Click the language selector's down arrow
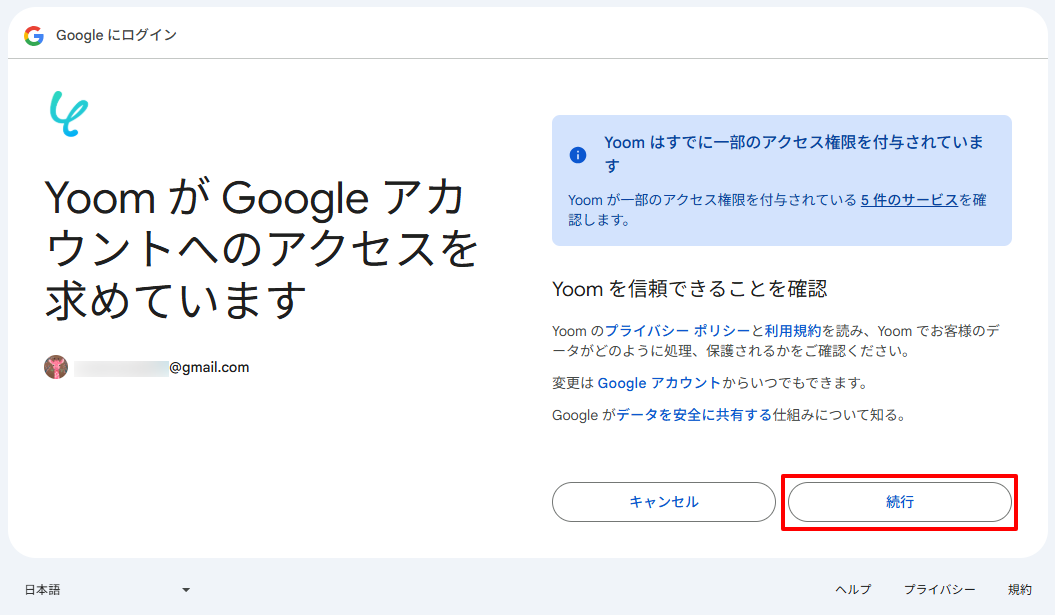This screenshot has width=1055, height=615. point(186,590)
